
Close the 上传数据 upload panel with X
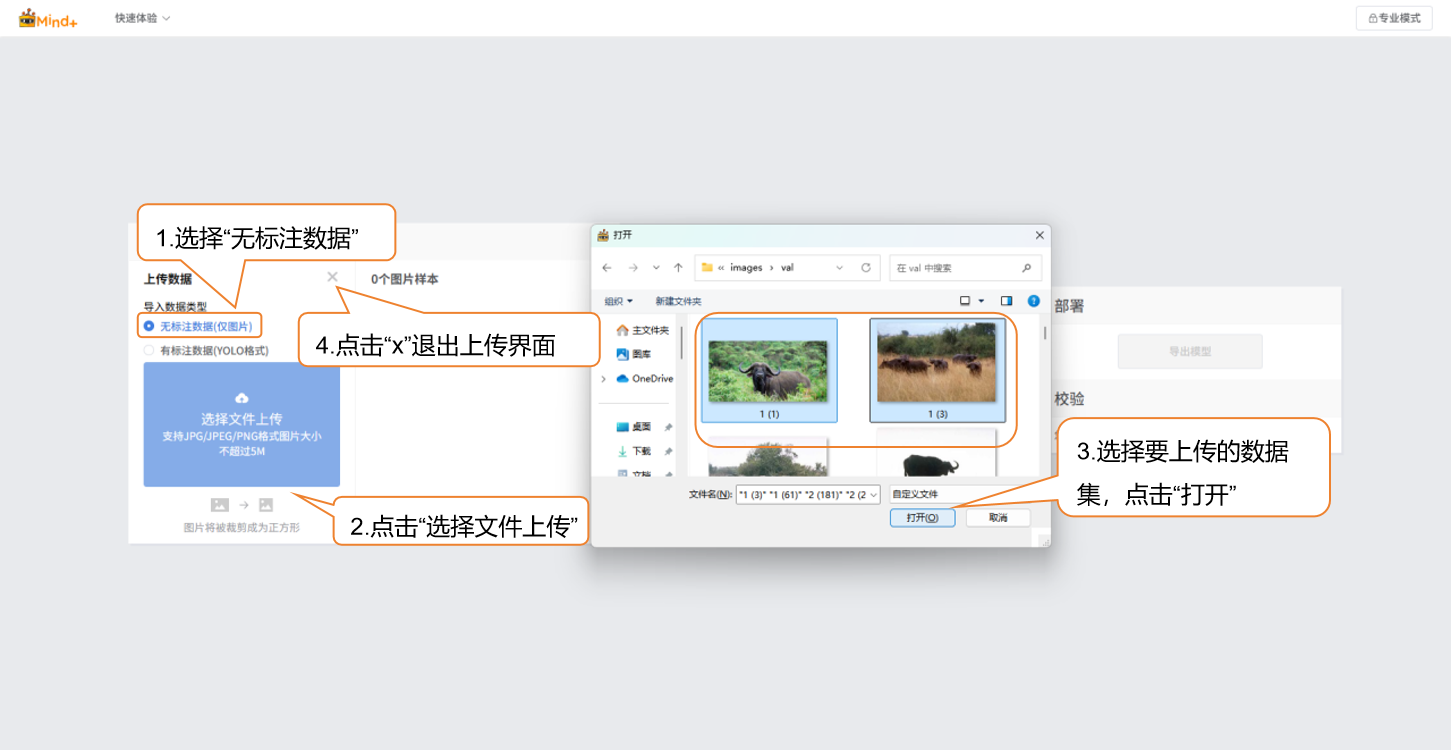[332, 277]
